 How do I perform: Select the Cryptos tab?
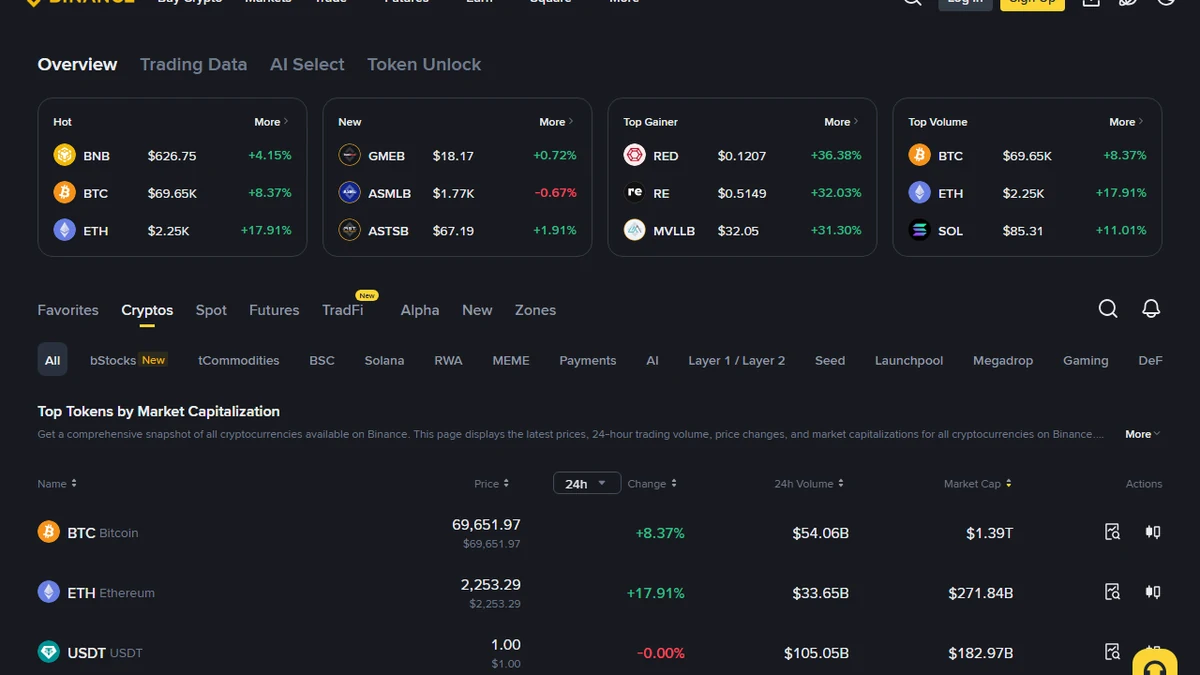point(147,310)
